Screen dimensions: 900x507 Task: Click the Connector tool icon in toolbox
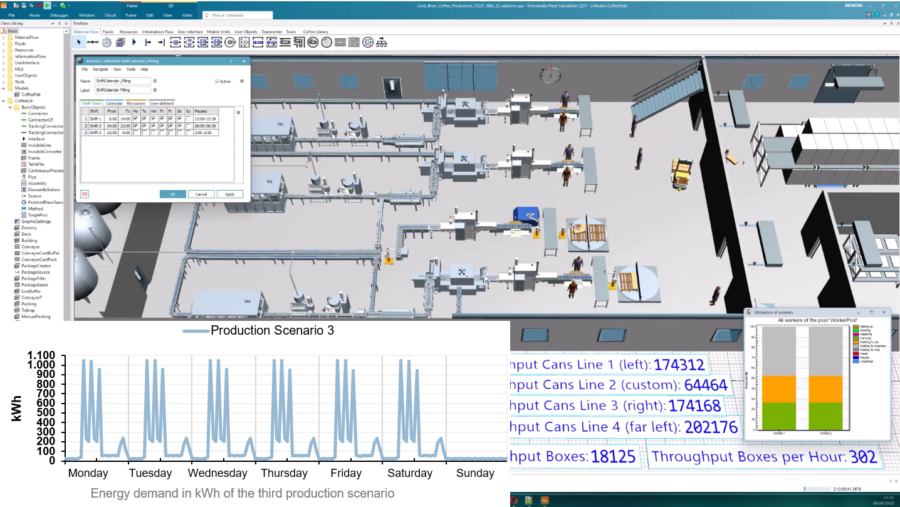[x=94, y=42]
